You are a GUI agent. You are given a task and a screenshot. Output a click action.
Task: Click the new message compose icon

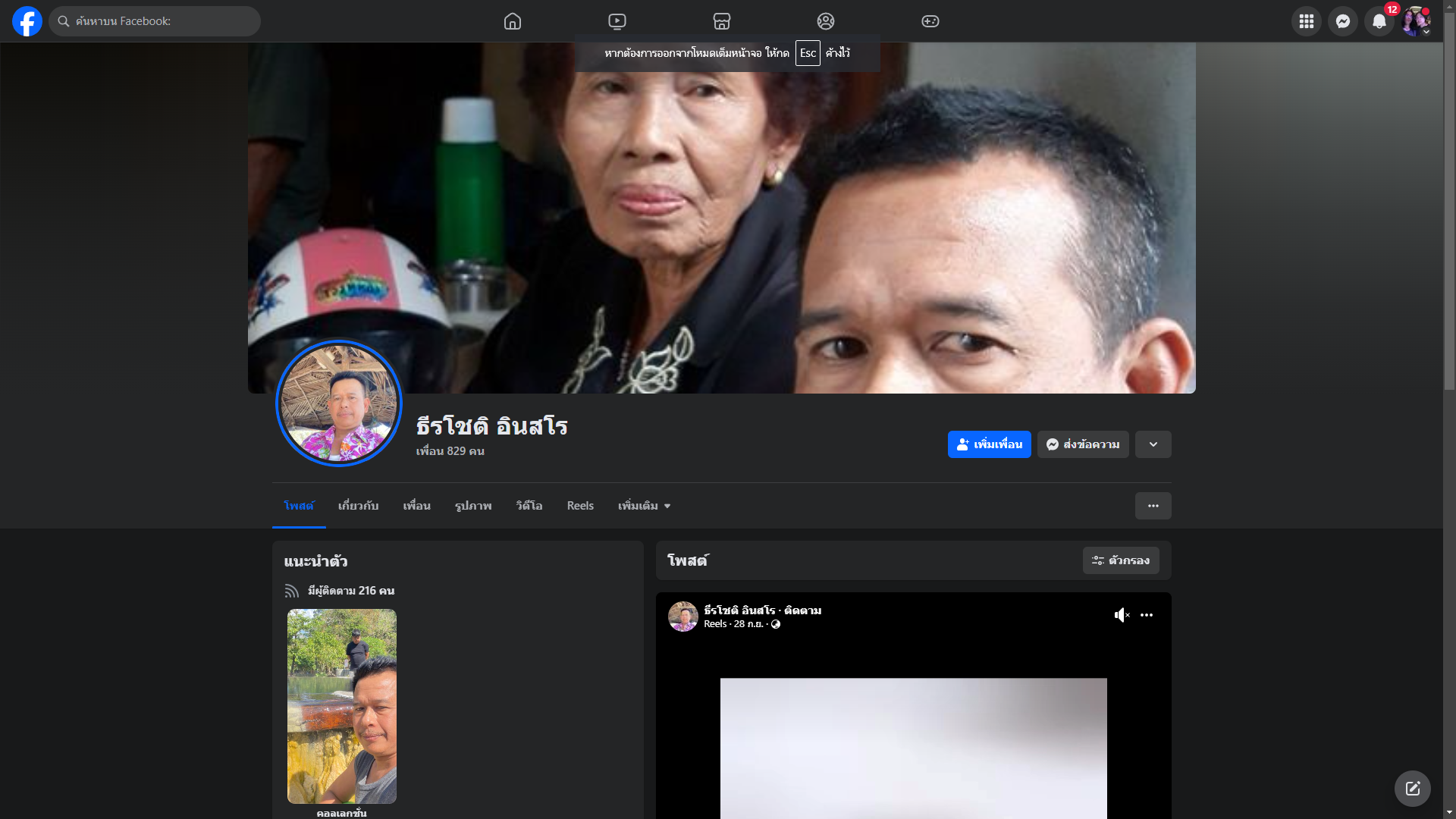click(1412, 789)
